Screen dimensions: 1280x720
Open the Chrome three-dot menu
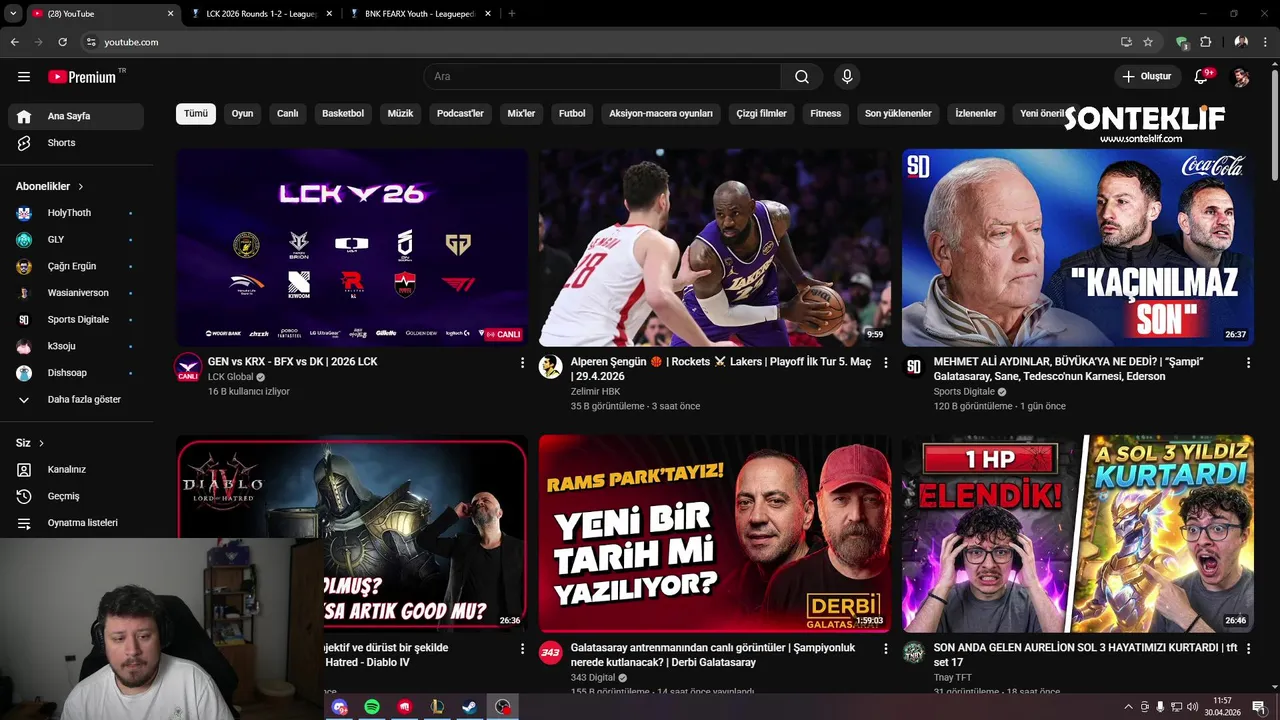[1265, 42]
